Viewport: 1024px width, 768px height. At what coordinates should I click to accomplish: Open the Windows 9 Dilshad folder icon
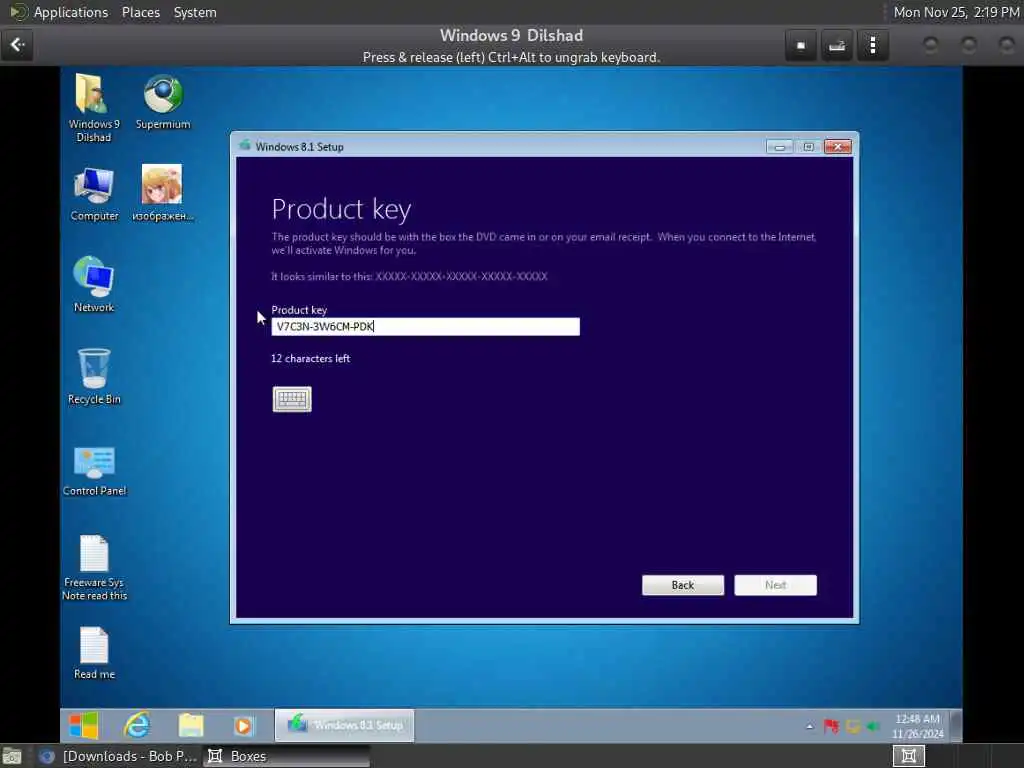pyautogui.click(x=93, y=108)
